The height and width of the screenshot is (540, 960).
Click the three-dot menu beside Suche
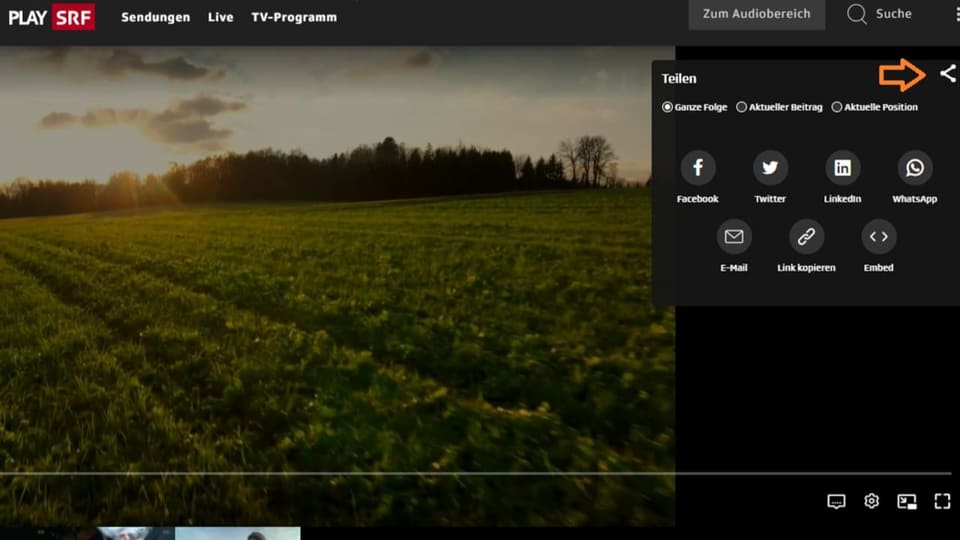[958, 14]
